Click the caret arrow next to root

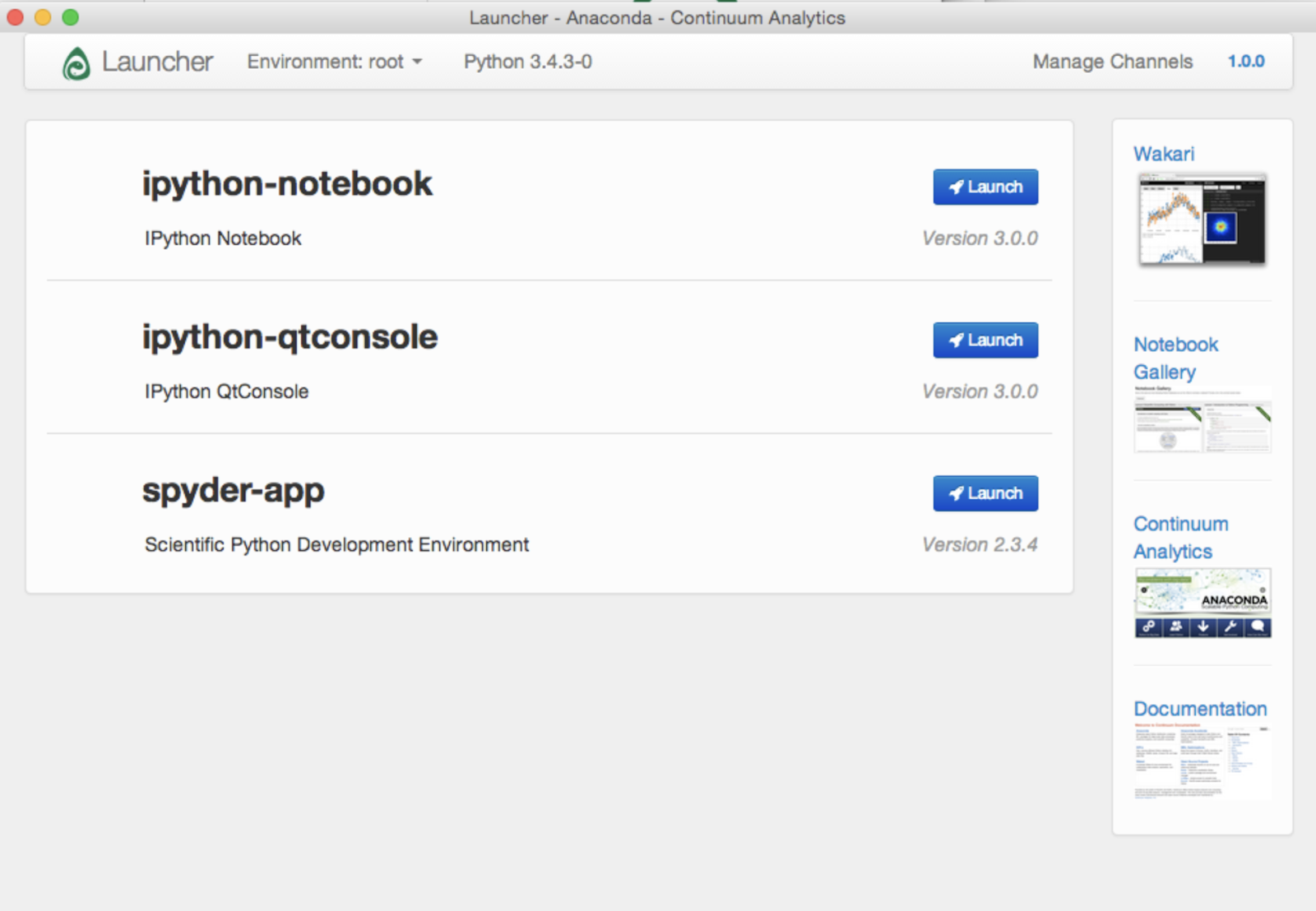pyautogui.click(x=417, y=62)
